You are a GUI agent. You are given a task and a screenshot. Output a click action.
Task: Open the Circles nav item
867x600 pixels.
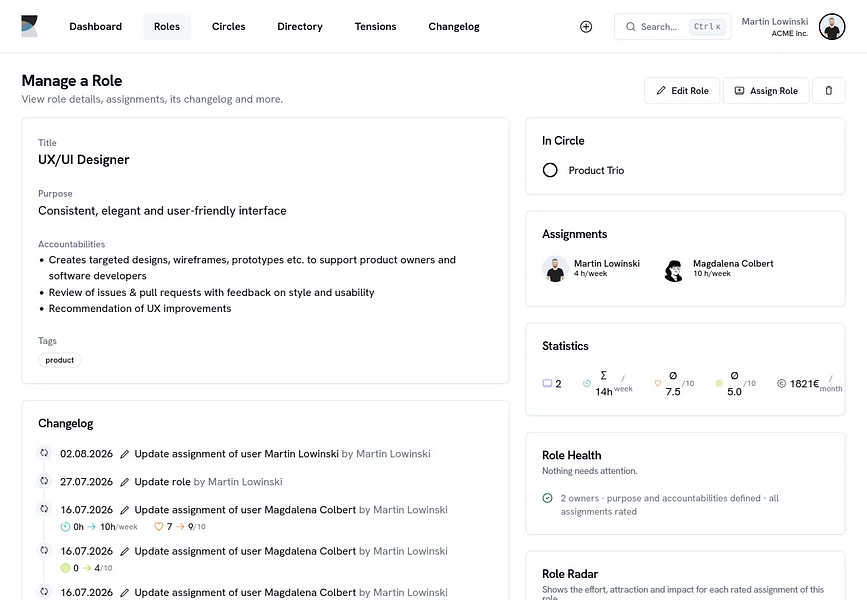[x=228, y=27]
